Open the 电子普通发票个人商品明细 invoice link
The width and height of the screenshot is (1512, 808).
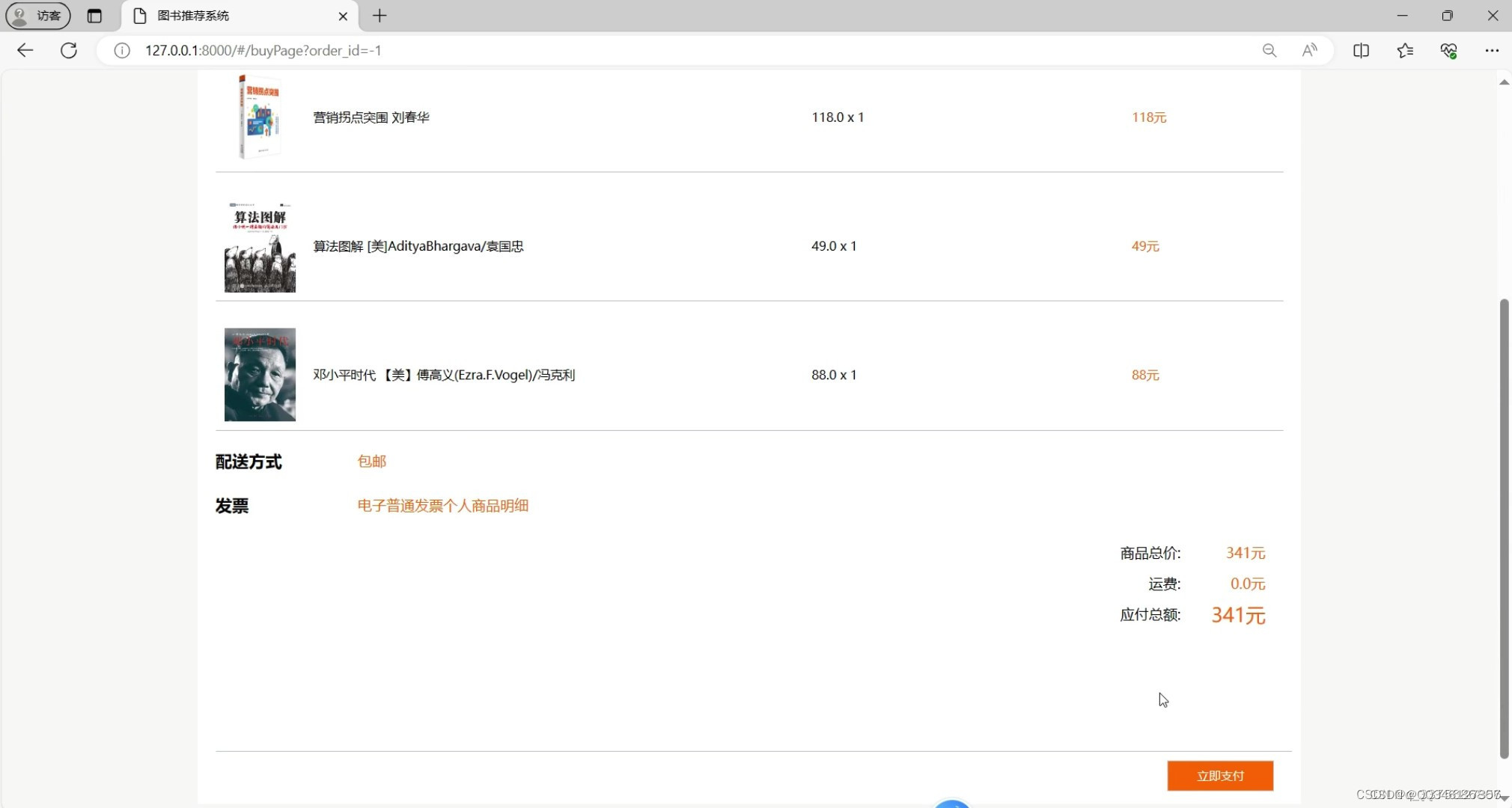pyautogui.click(x=442, y=505)
